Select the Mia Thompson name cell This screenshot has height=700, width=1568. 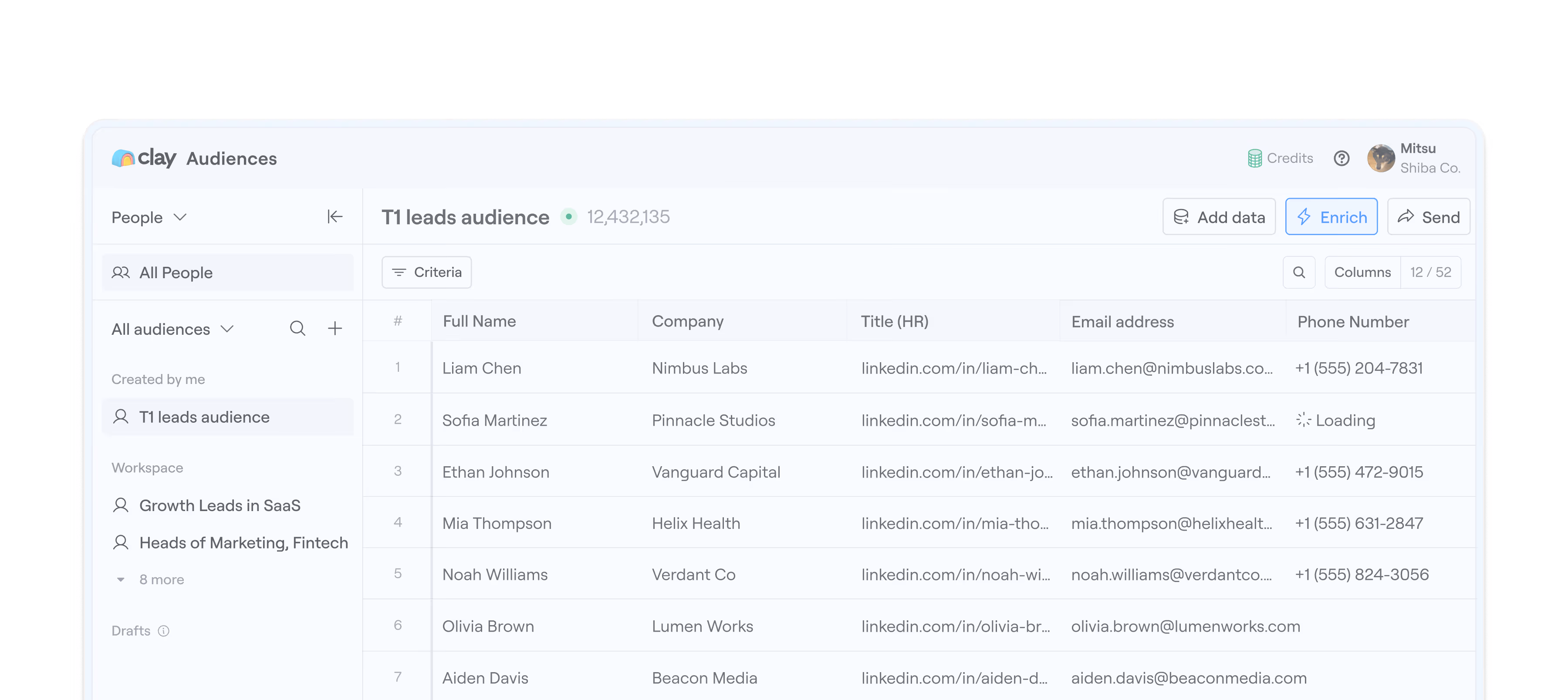536,523
